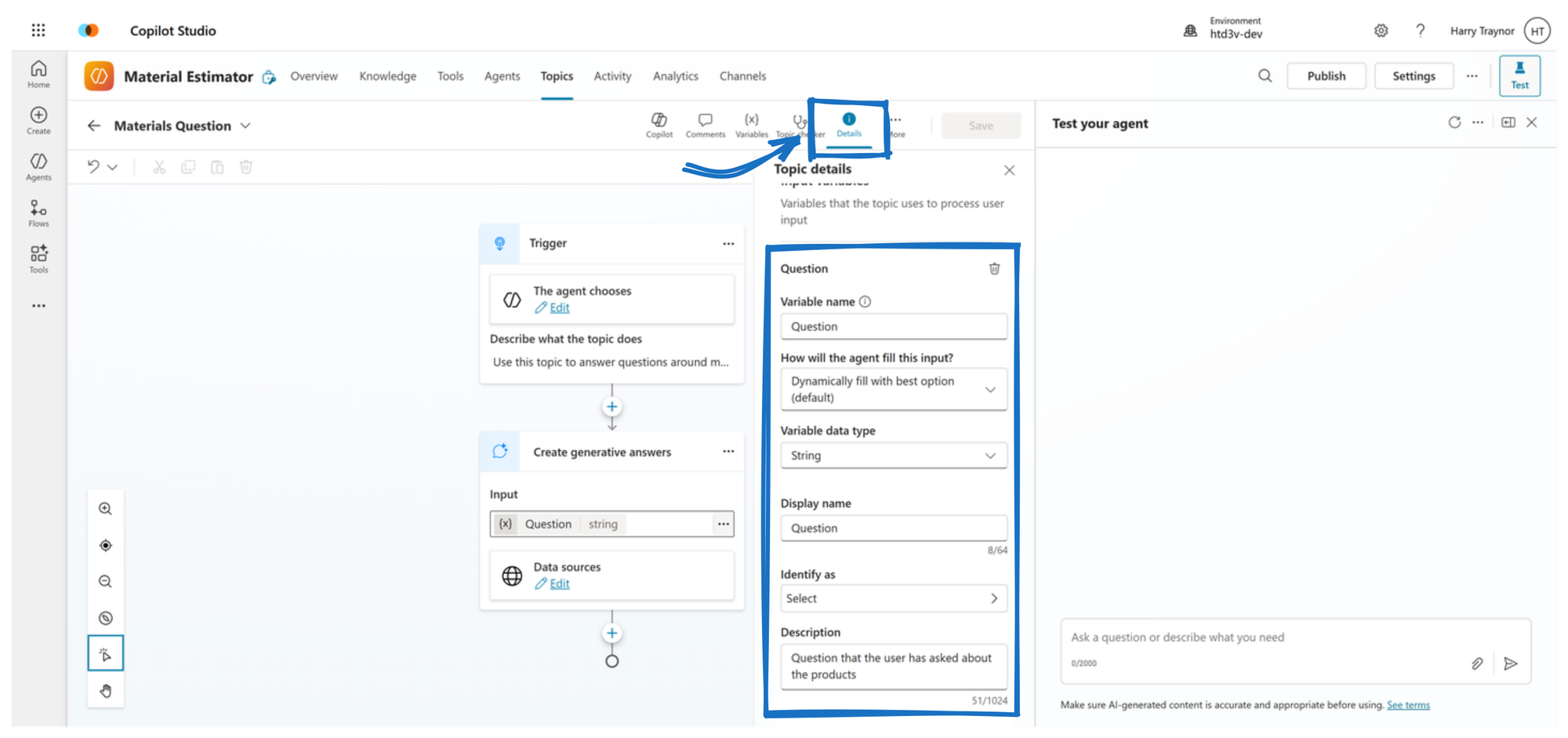Screen dimensions: 1568x738
Task: Click the zoom out canvas icon
Action: tap(105, 582)
